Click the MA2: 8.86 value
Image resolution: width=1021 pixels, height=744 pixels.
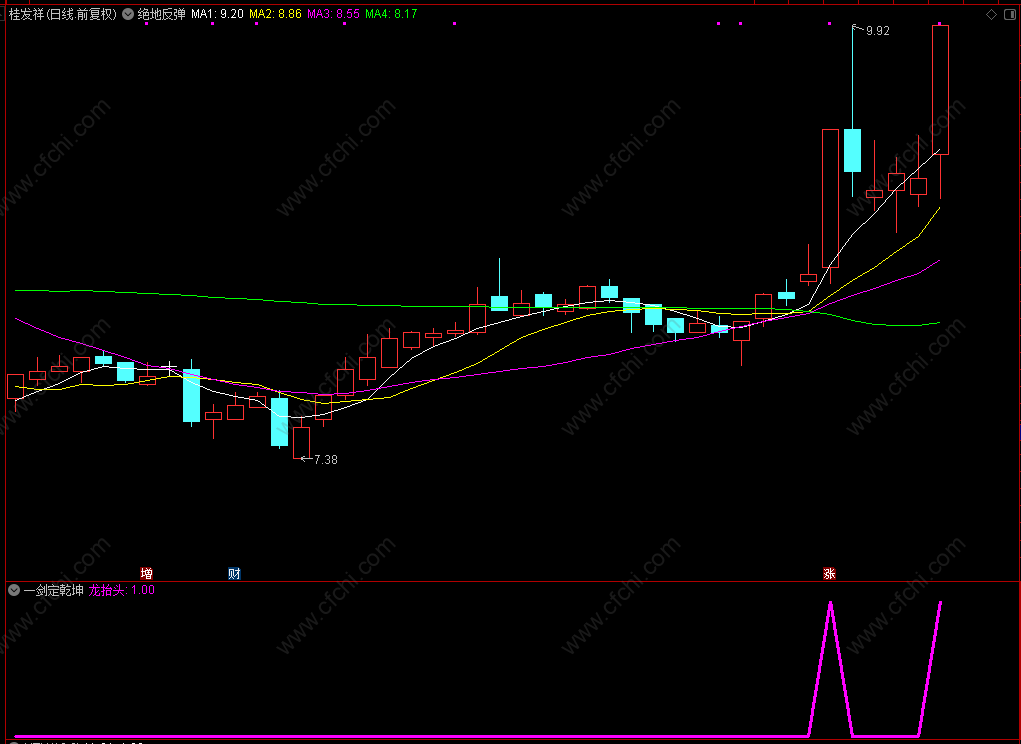coord(275,14)
